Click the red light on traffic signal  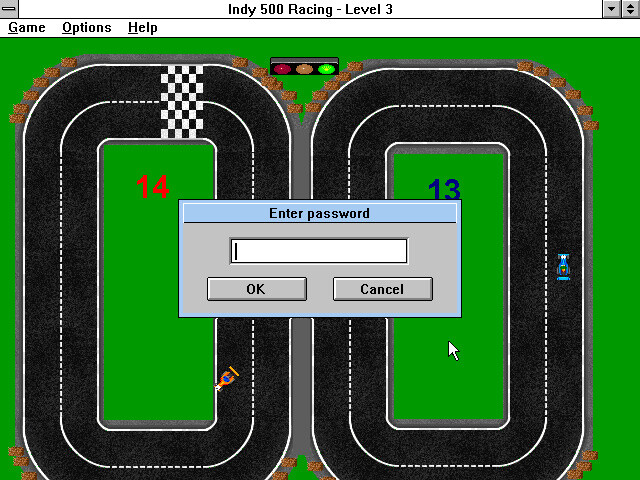282,69
